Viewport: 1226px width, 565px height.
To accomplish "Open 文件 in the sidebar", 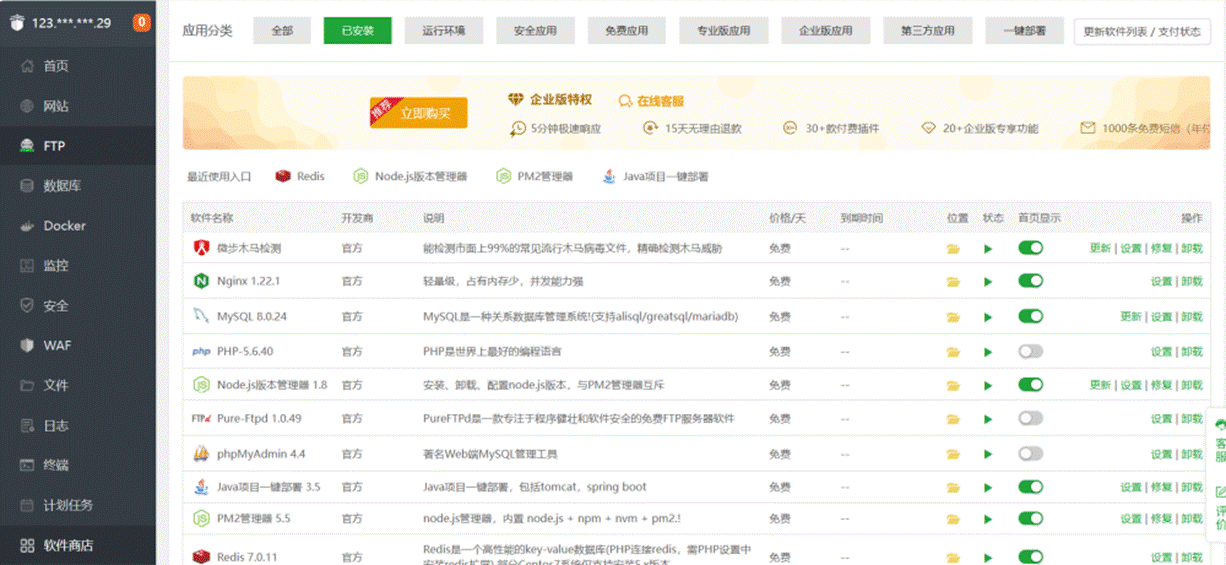I will pyautogui.click(x=78, y=386).
